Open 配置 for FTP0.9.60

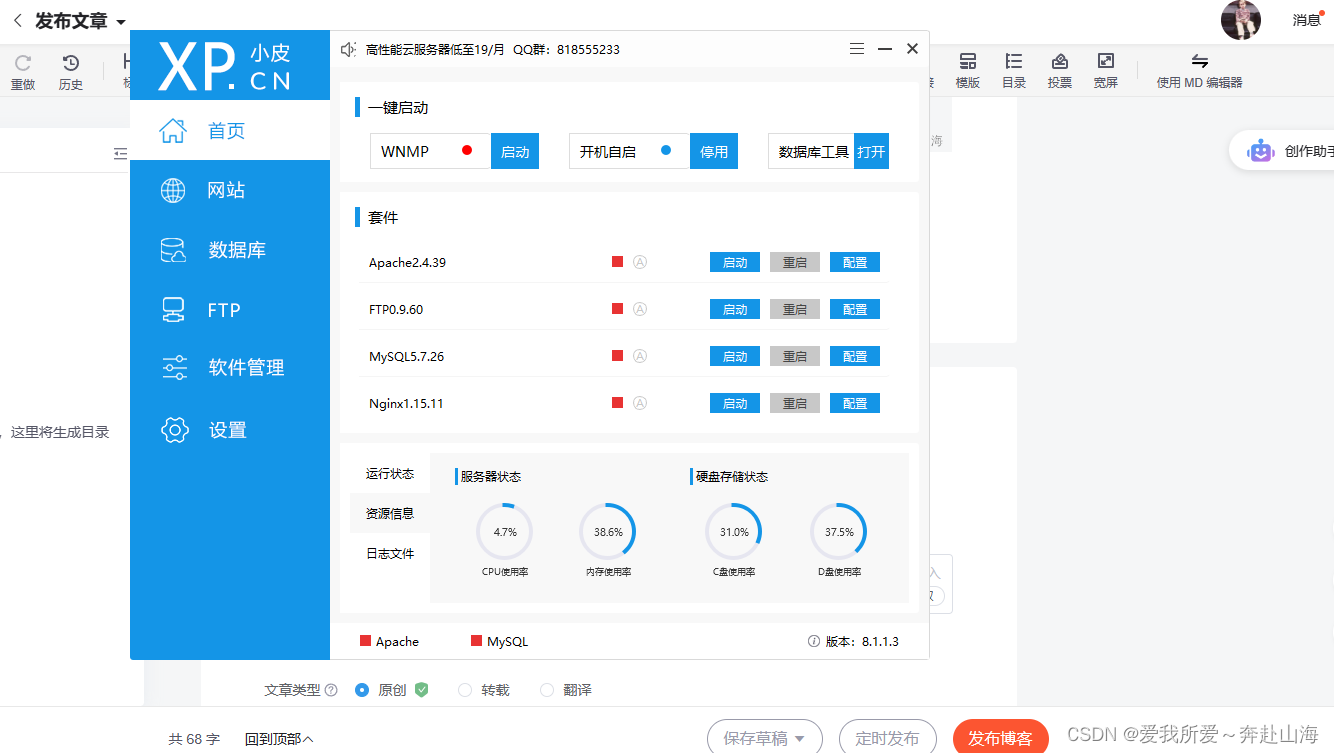click(x=855, y=309)
